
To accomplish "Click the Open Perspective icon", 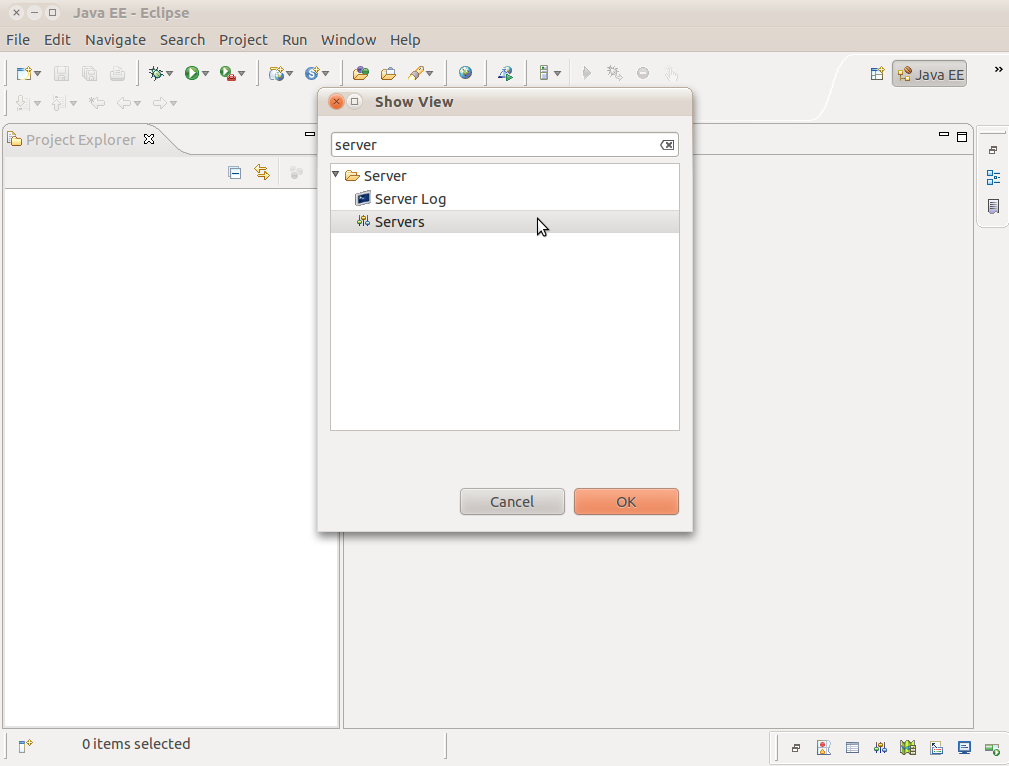I will click(877, 74).
